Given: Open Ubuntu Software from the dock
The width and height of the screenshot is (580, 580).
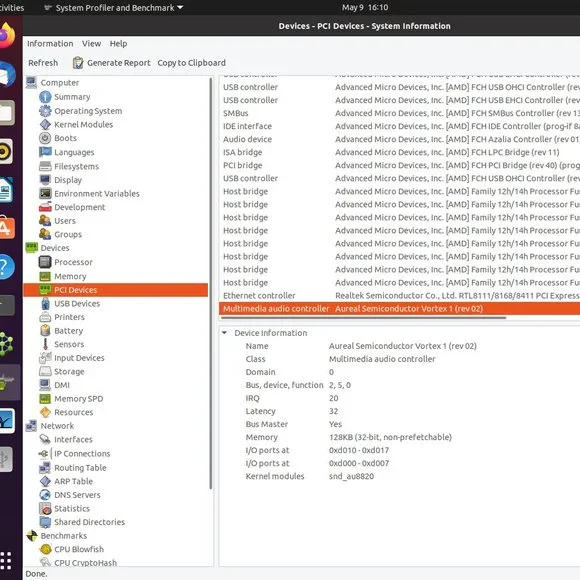Looking at the screenshot, I should point(7,228).
